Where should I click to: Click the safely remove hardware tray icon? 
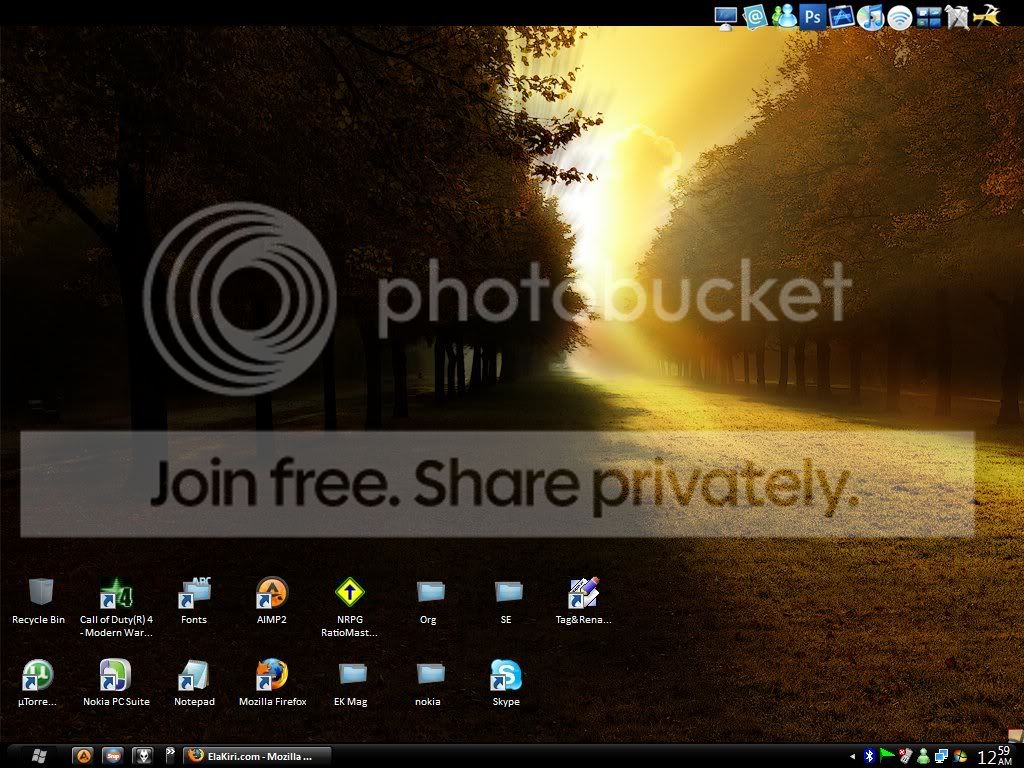(x=905, y=756)
